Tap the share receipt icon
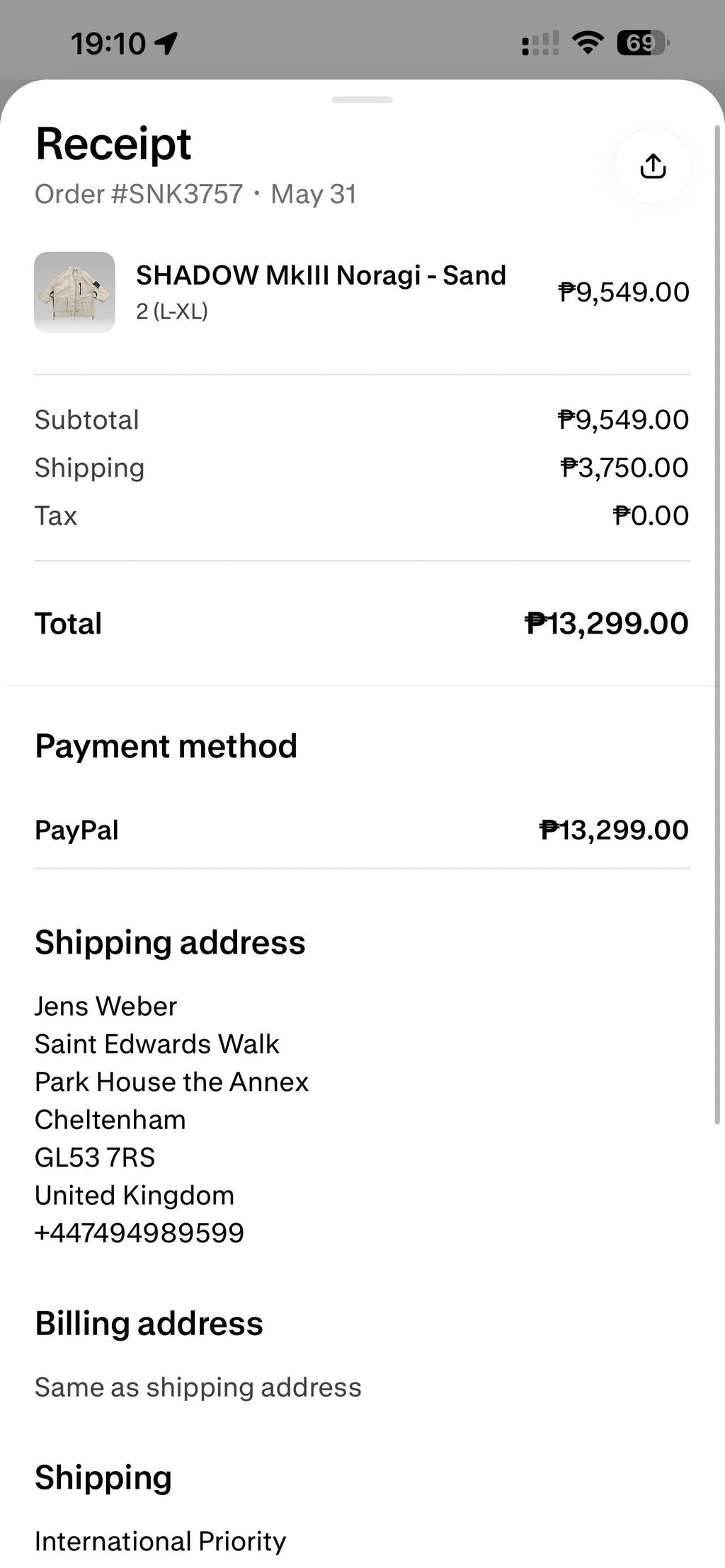Image resolution: width=725 pixels, height=1568 pixels. tap(653, 166)
